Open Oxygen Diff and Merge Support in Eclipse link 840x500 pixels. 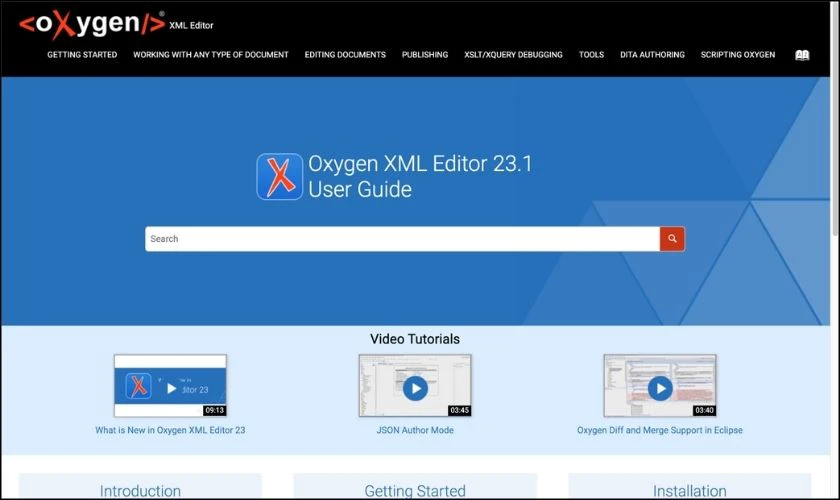(x=660, y=430)
